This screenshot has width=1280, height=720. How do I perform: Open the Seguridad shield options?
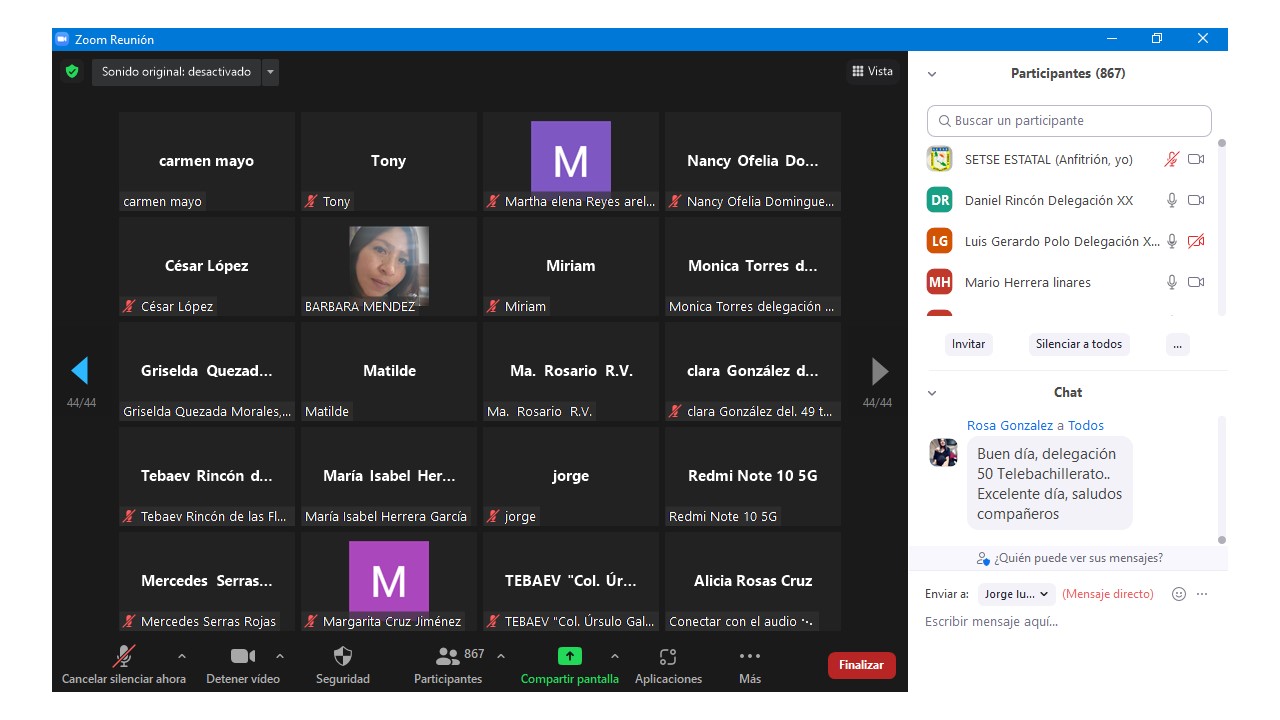(342, 657)
